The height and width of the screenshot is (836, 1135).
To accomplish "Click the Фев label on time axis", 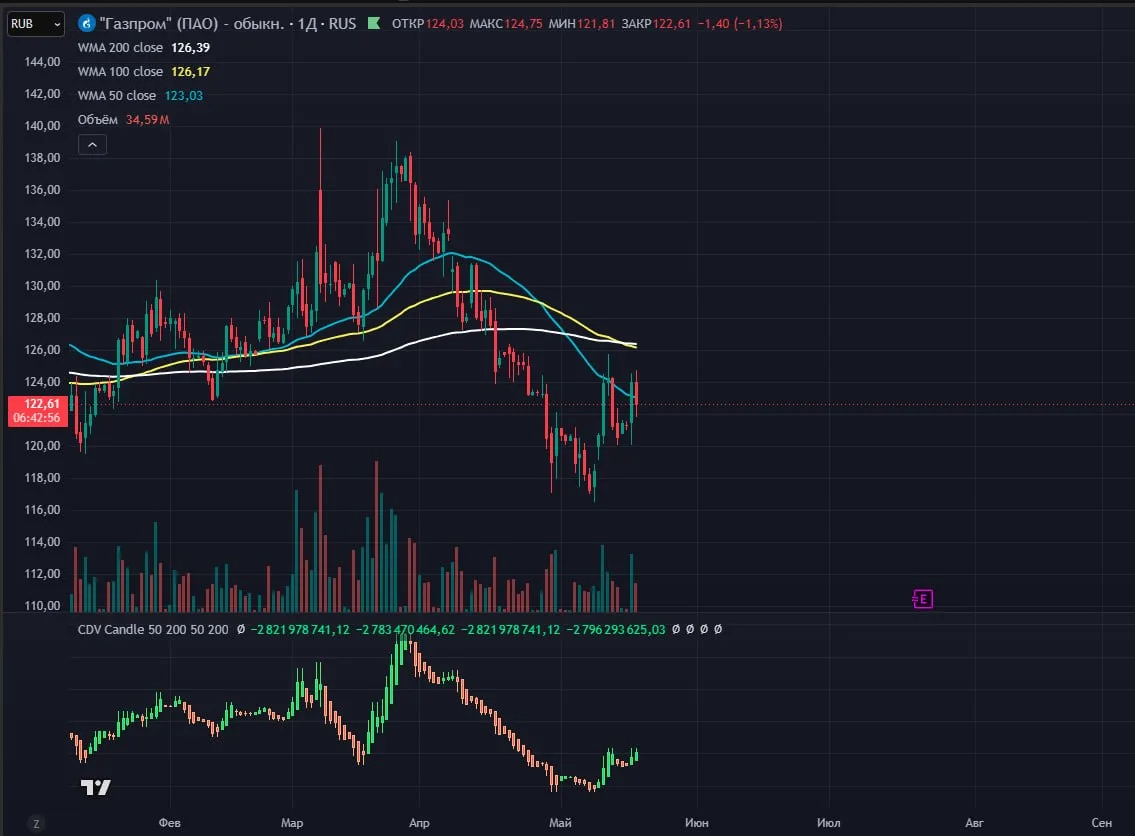I will tap(169, 823).
